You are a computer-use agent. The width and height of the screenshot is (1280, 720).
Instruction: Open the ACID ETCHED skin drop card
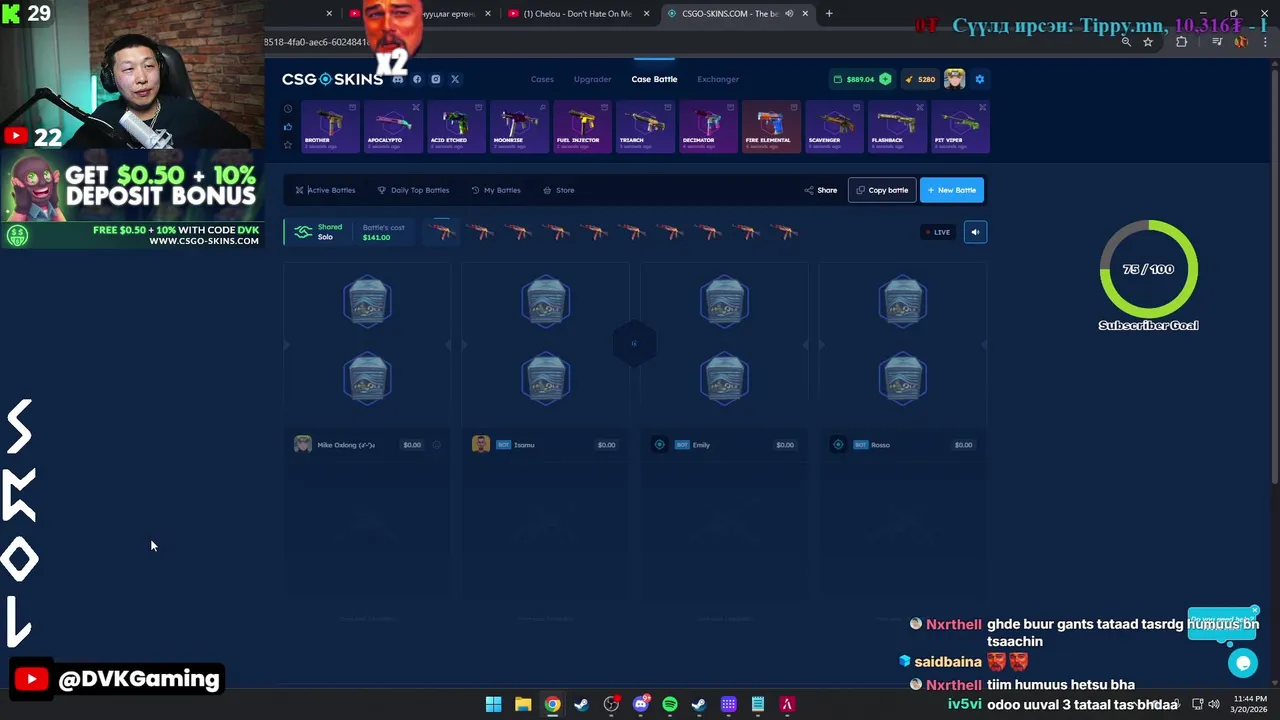[x=456, y=127]
